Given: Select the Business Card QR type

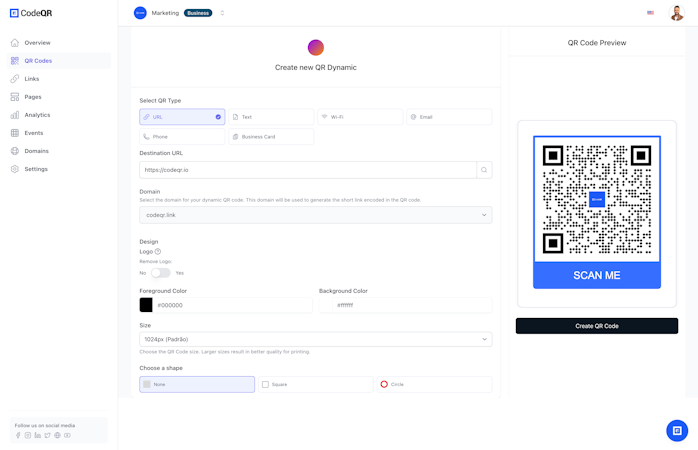Looking at the screenshot, I should (x=271, y=137).
